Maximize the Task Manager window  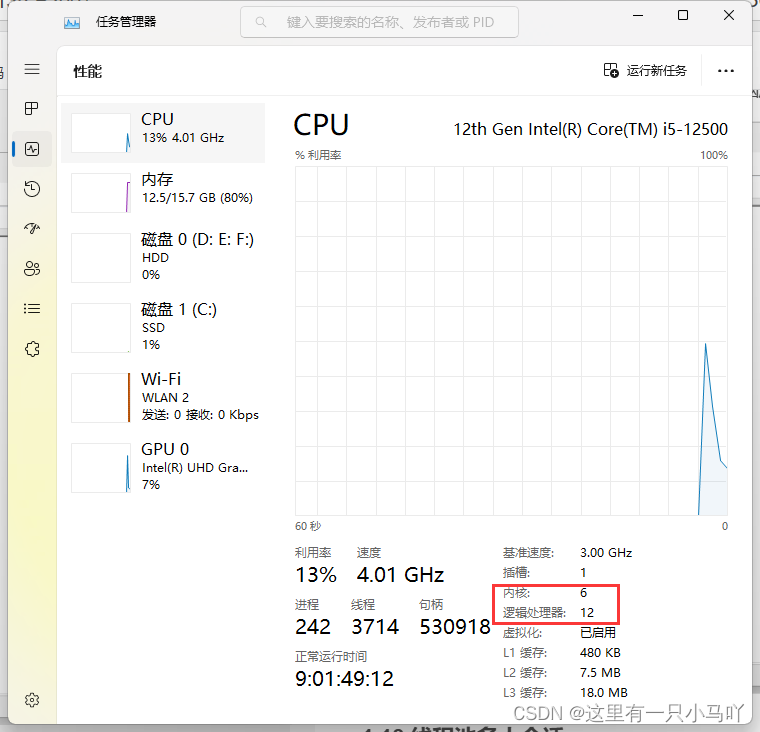[x=682, y=16]
